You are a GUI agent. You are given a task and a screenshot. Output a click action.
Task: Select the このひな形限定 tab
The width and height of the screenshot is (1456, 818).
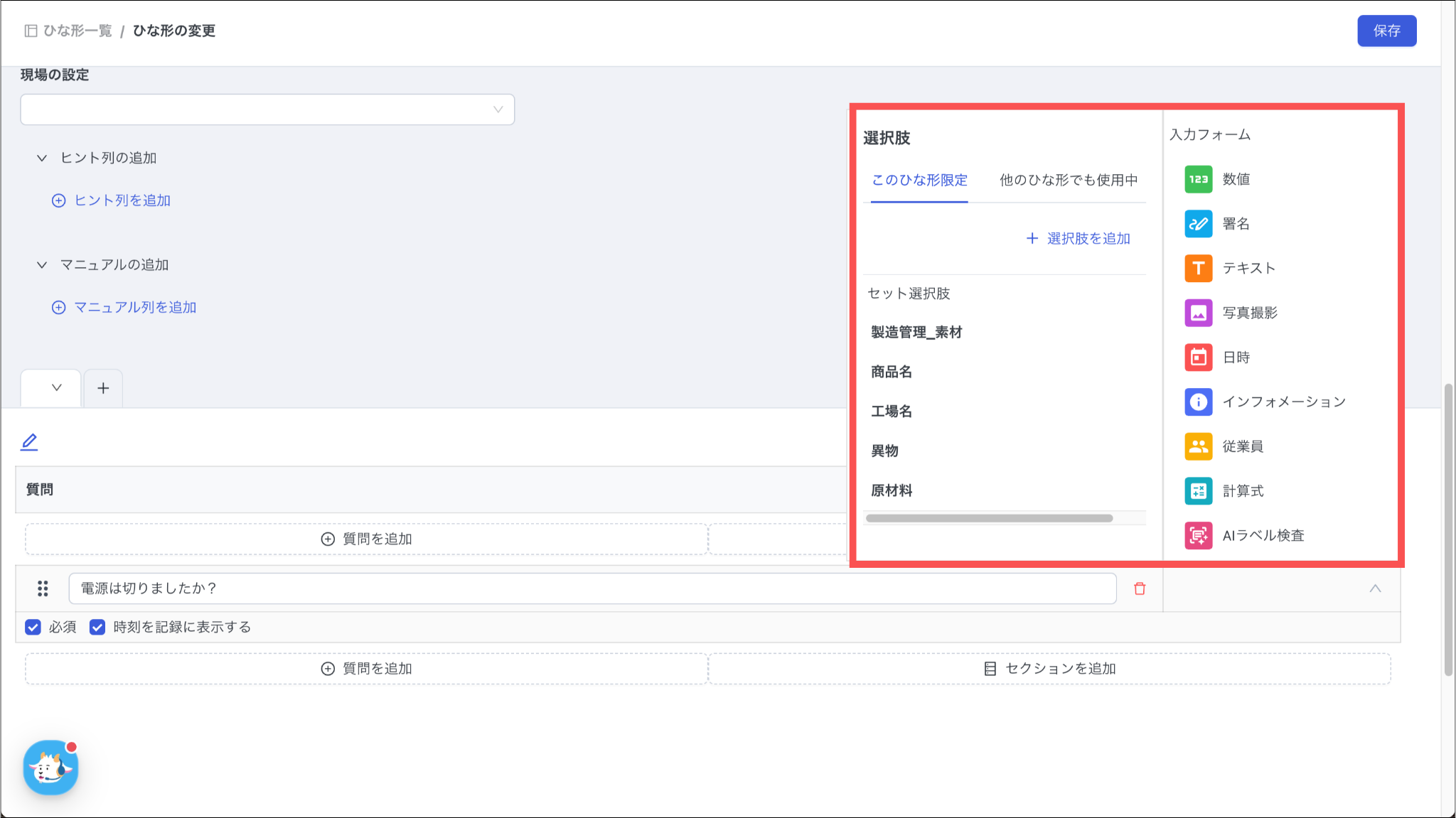coord(919,180)
